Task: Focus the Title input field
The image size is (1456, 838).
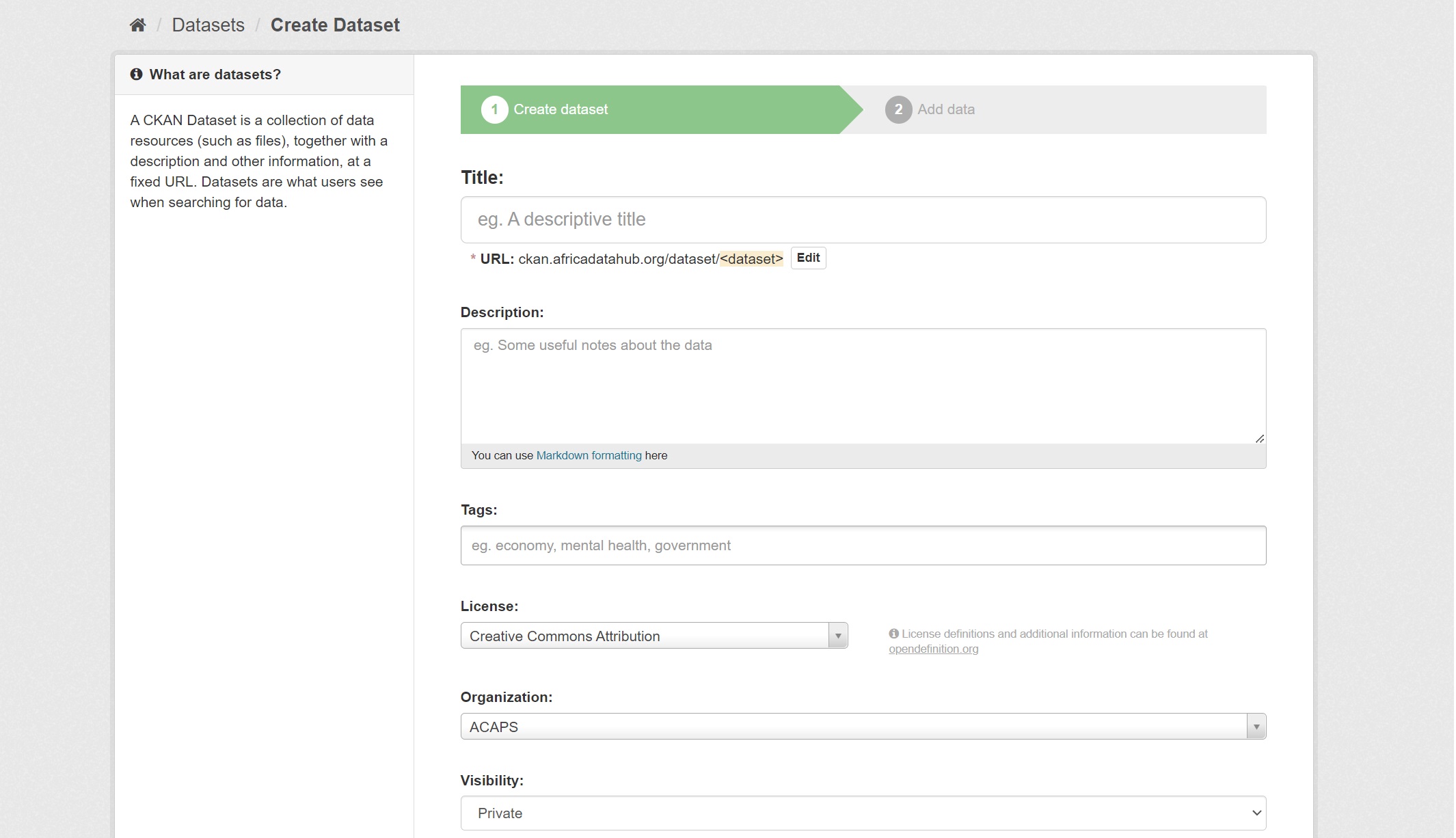Action: (x=863, y=219)
